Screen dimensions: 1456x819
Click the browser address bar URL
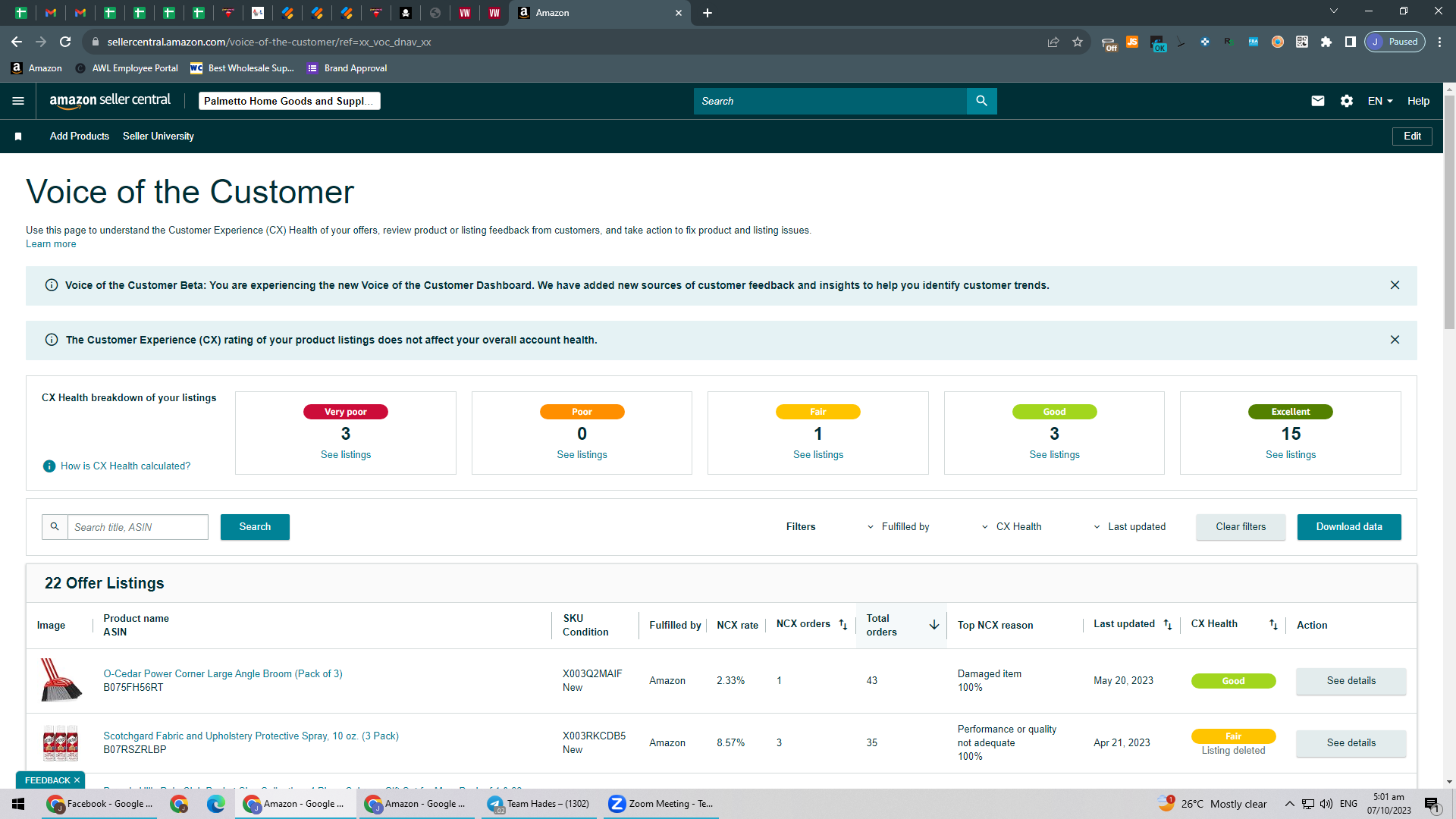coord(269,42)
